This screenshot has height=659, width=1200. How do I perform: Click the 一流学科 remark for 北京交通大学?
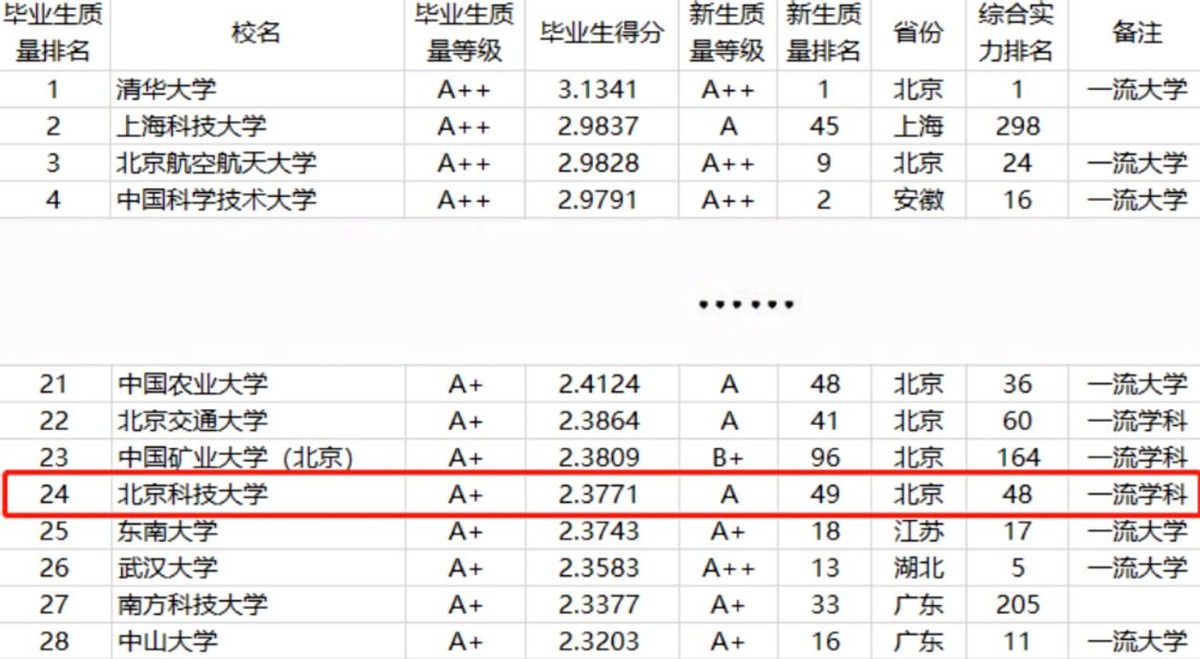pos(1135,418)
